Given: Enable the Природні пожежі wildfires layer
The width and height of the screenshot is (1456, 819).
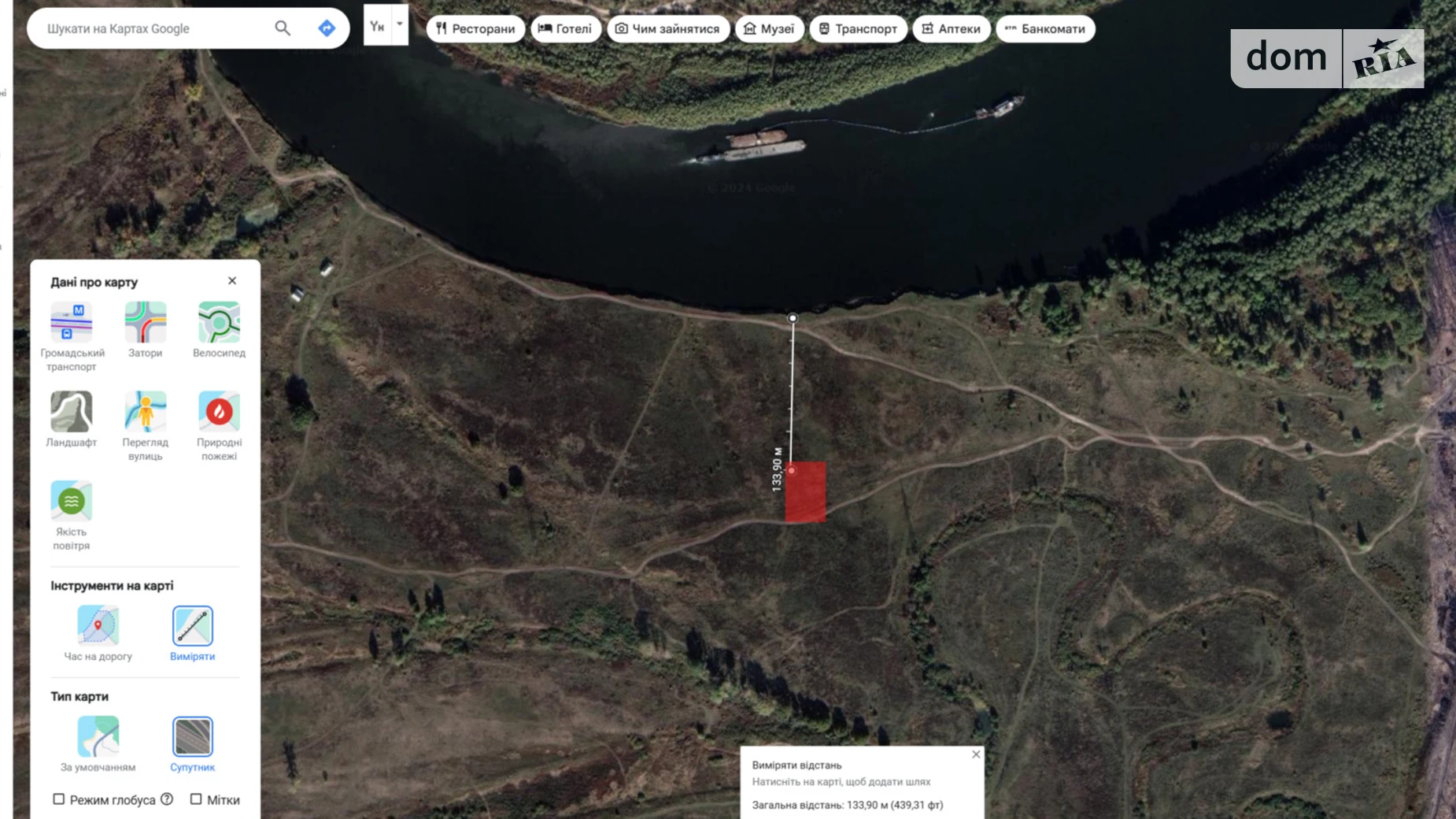Looking at the screenshot, I should [219, 412].
